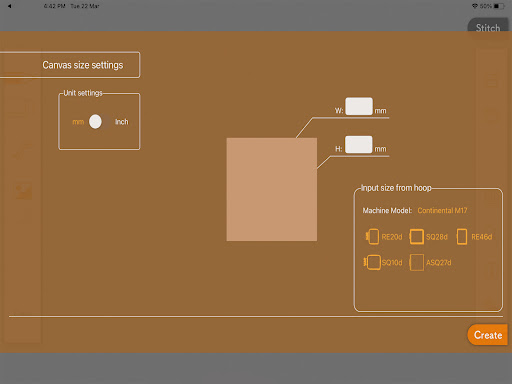Click the H: height input field
Screen dimensions: 512x384
359,144
